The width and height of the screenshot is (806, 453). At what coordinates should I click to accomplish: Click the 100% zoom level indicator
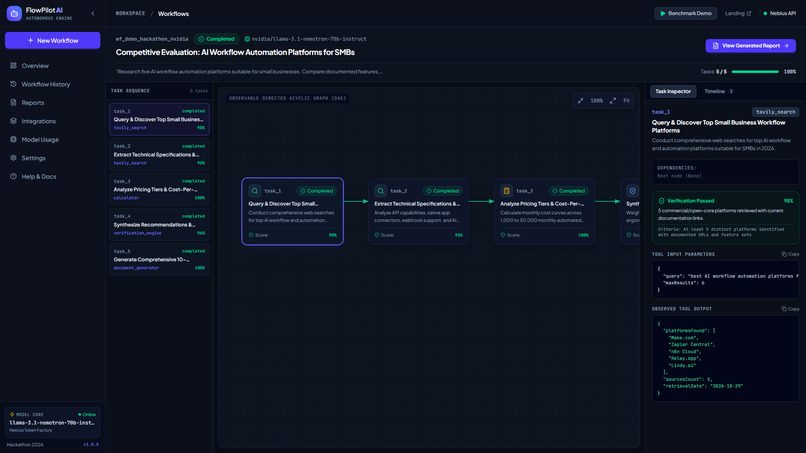tap(596, 101)
